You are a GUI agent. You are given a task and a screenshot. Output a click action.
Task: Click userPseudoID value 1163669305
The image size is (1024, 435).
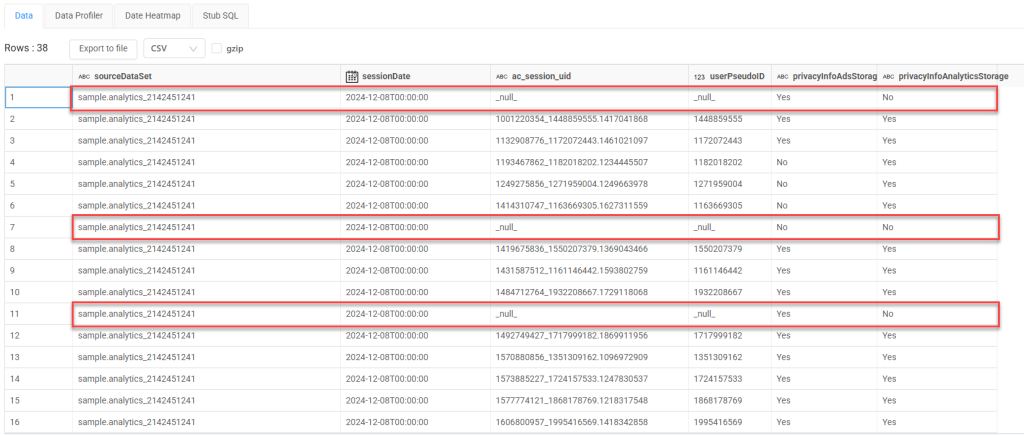coord(729,206)
